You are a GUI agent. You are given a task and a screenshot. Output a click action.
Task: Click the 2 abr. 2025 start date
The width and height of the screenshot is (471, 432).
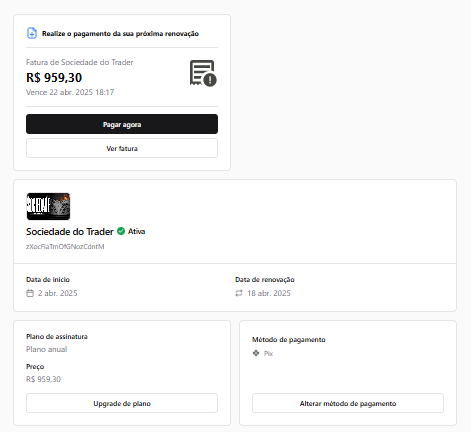pos(58,293)
